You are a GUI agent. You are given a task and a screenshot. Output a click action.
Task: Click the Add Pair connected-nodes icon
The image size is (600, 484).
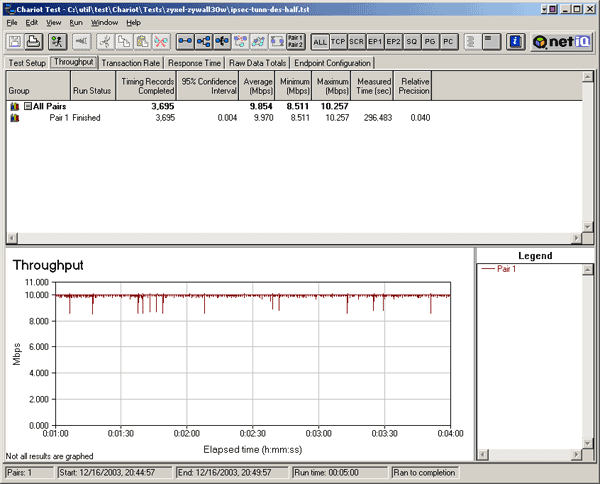(x=185, y=42)
